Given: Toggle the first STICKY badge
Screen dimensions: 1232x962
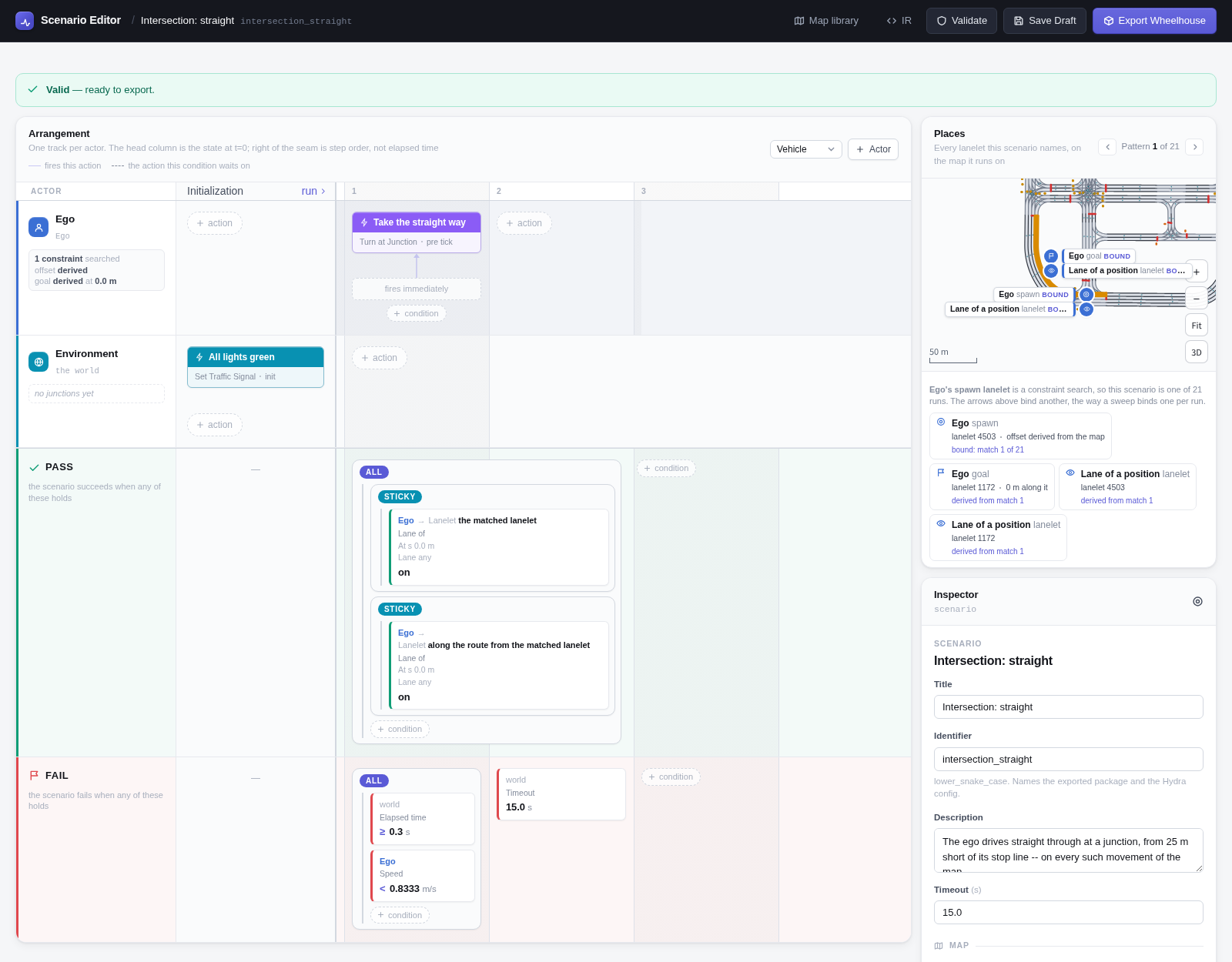Looking at the screenshot, I should coord(400,497).
